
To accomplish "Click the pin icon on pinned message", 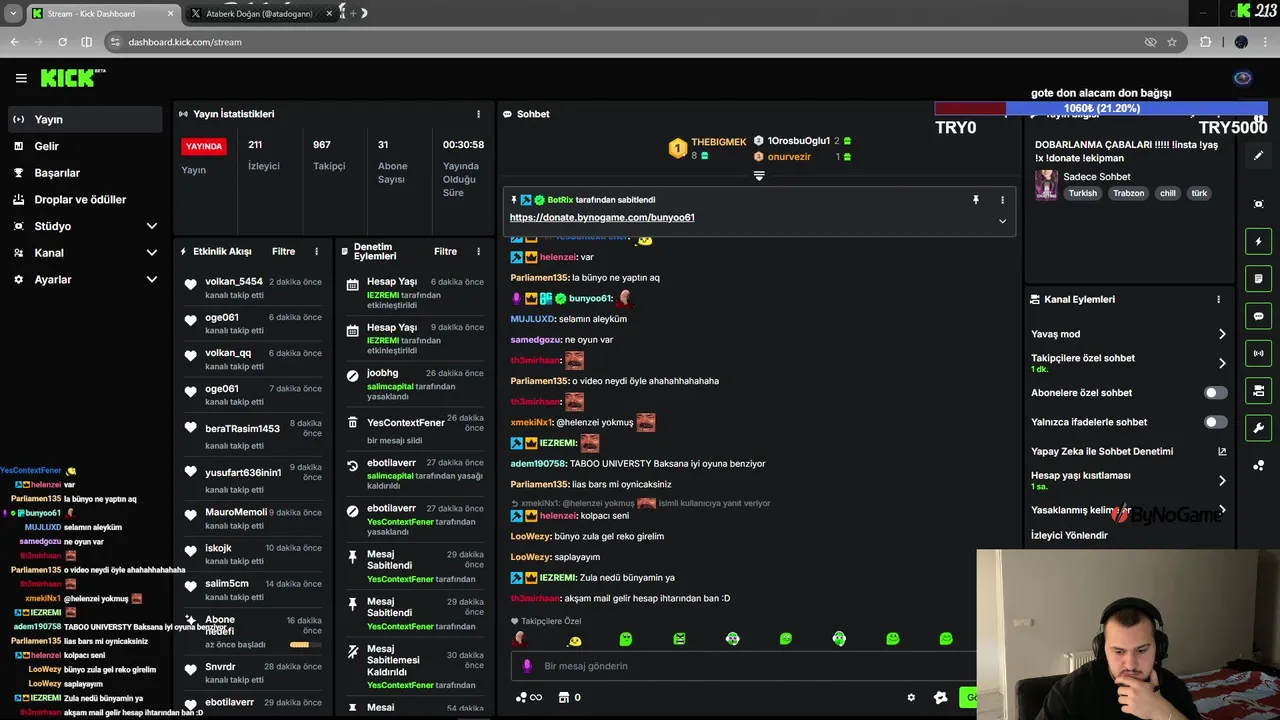I will pos(976,200).
